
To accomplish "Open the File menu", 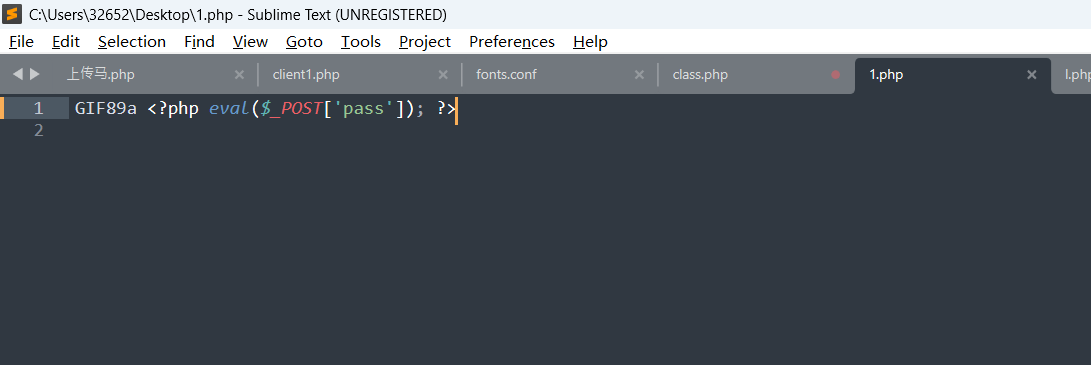I will (x=21, y=42).
